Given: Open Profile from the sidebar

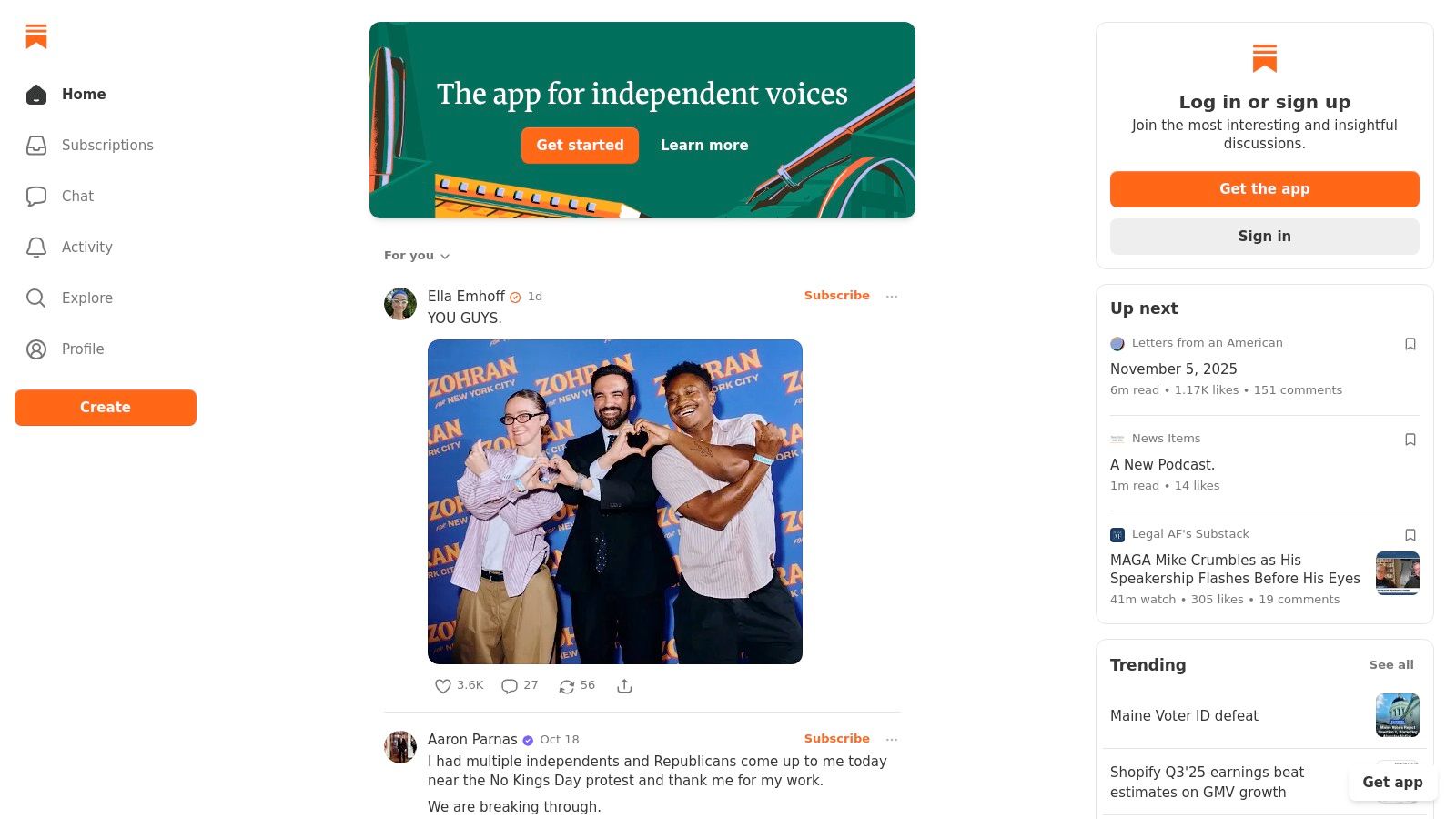Looking at the screenshot, I should (82, 349).
